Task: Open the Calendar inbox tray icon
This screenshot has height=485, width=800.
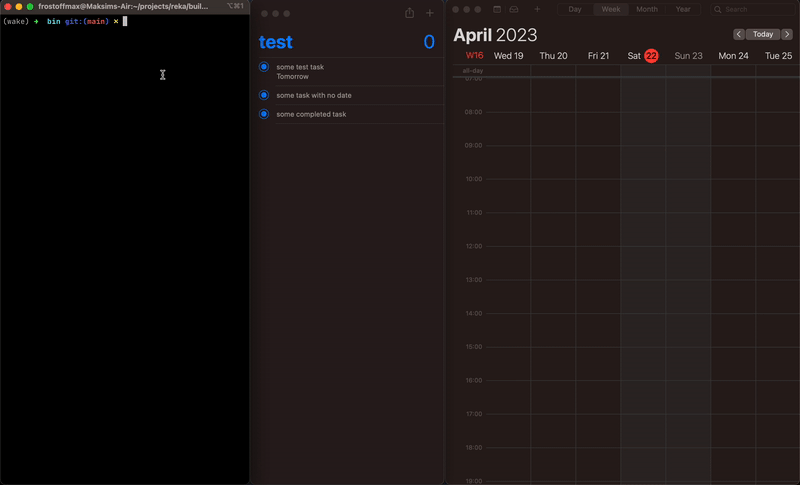Action: pos(514,9)
